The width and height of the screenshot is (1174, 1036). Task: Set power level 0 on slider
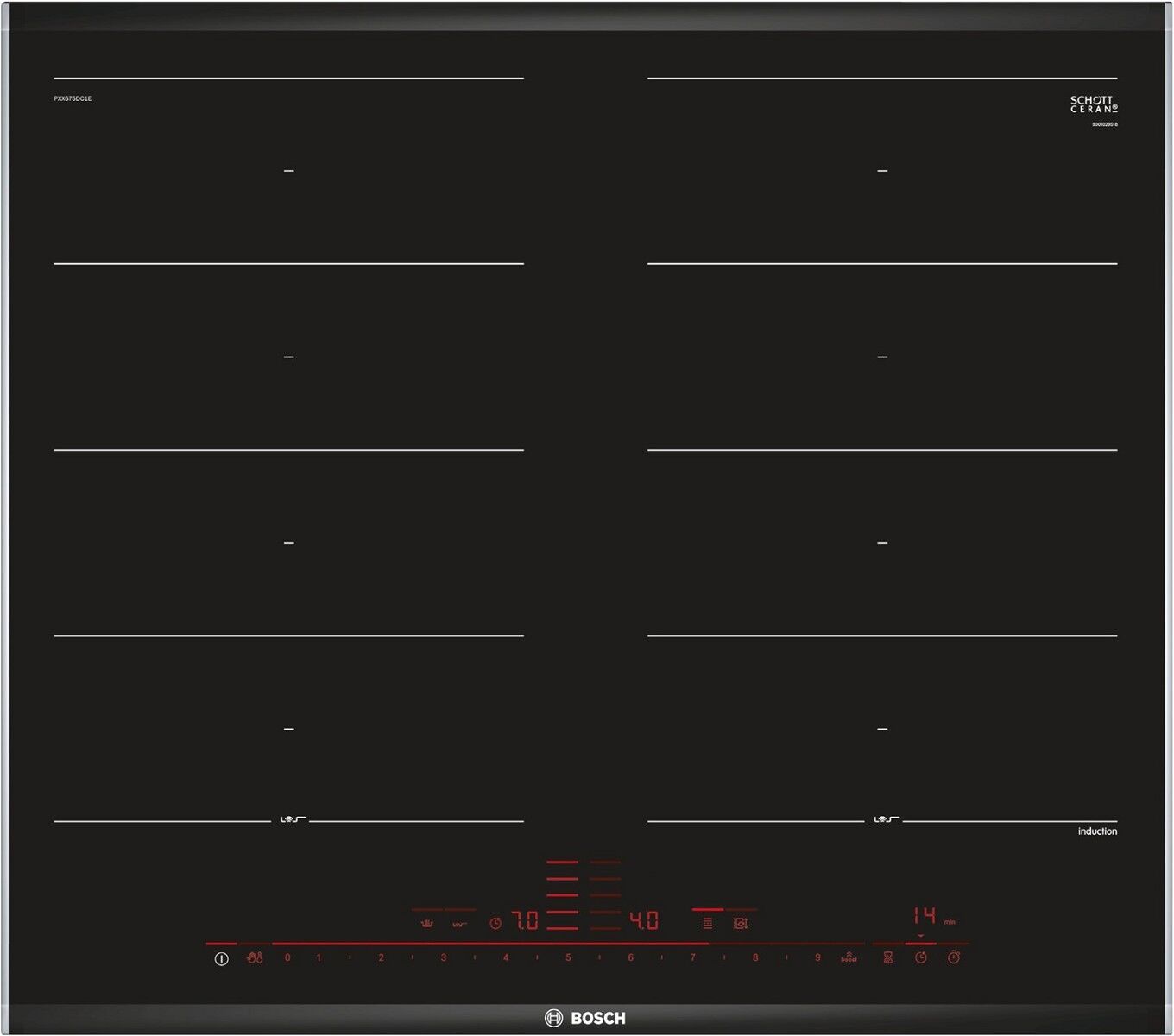[x=287, y=957]
